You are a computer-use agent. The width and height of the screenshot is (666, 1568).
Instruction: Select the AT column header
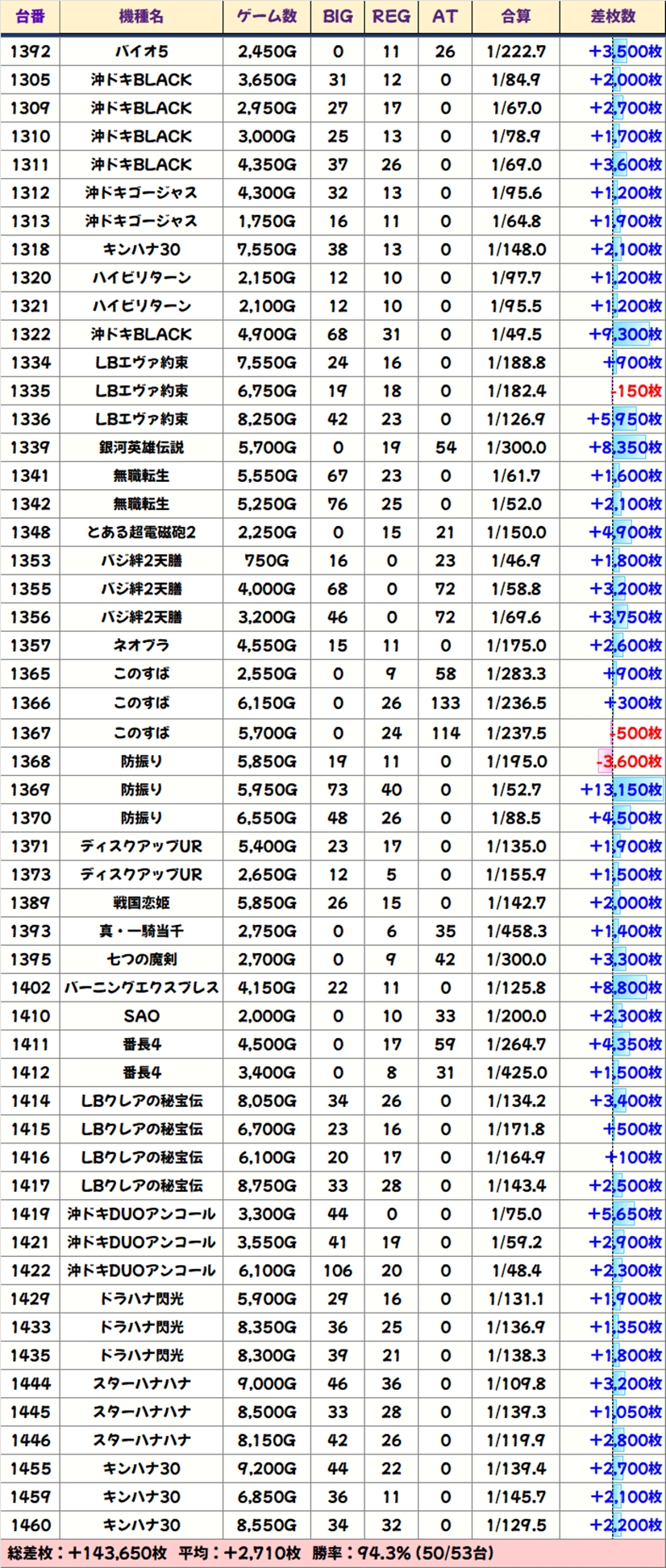click(445, 17)
